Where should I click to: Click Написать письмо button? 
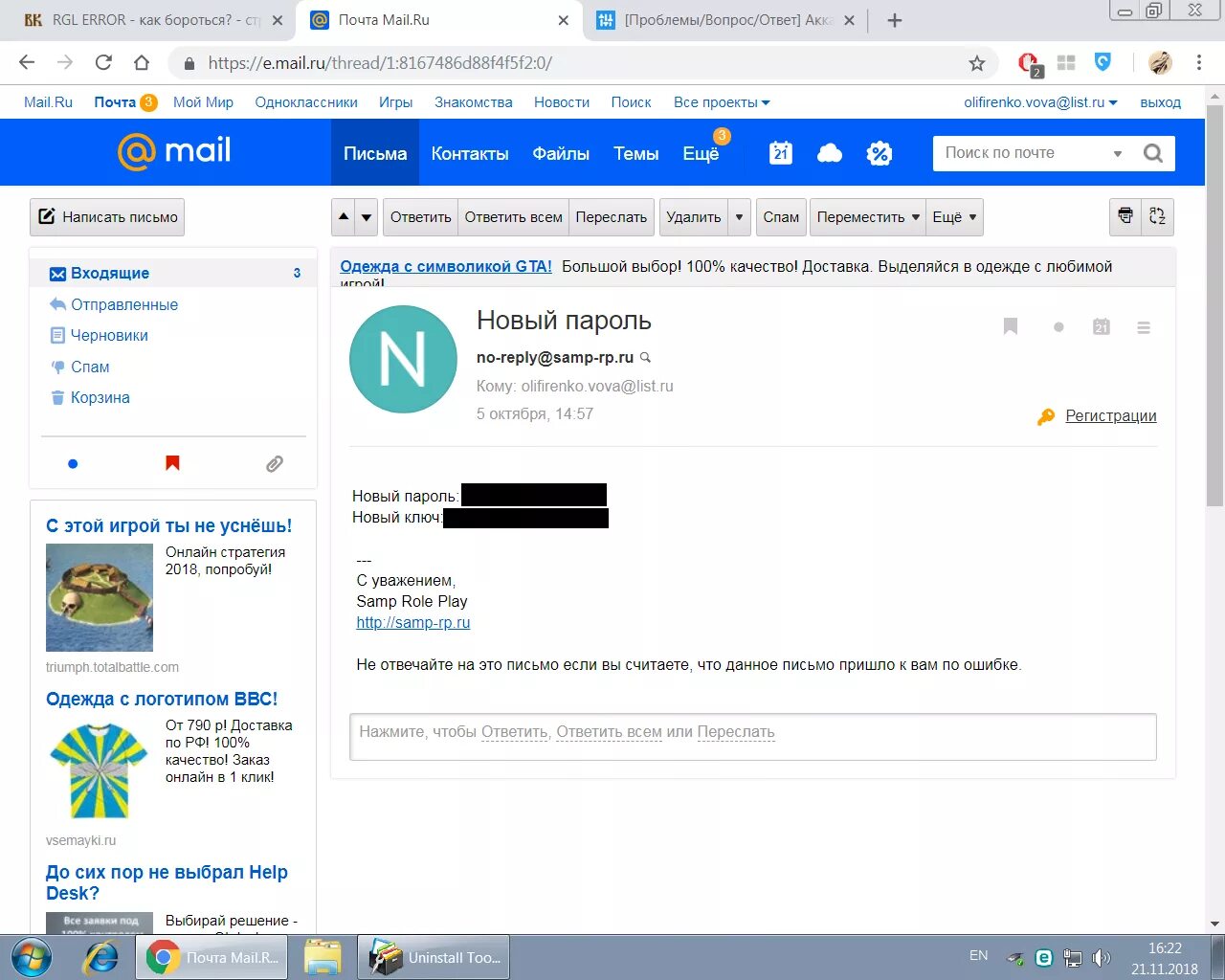point(107,217)
